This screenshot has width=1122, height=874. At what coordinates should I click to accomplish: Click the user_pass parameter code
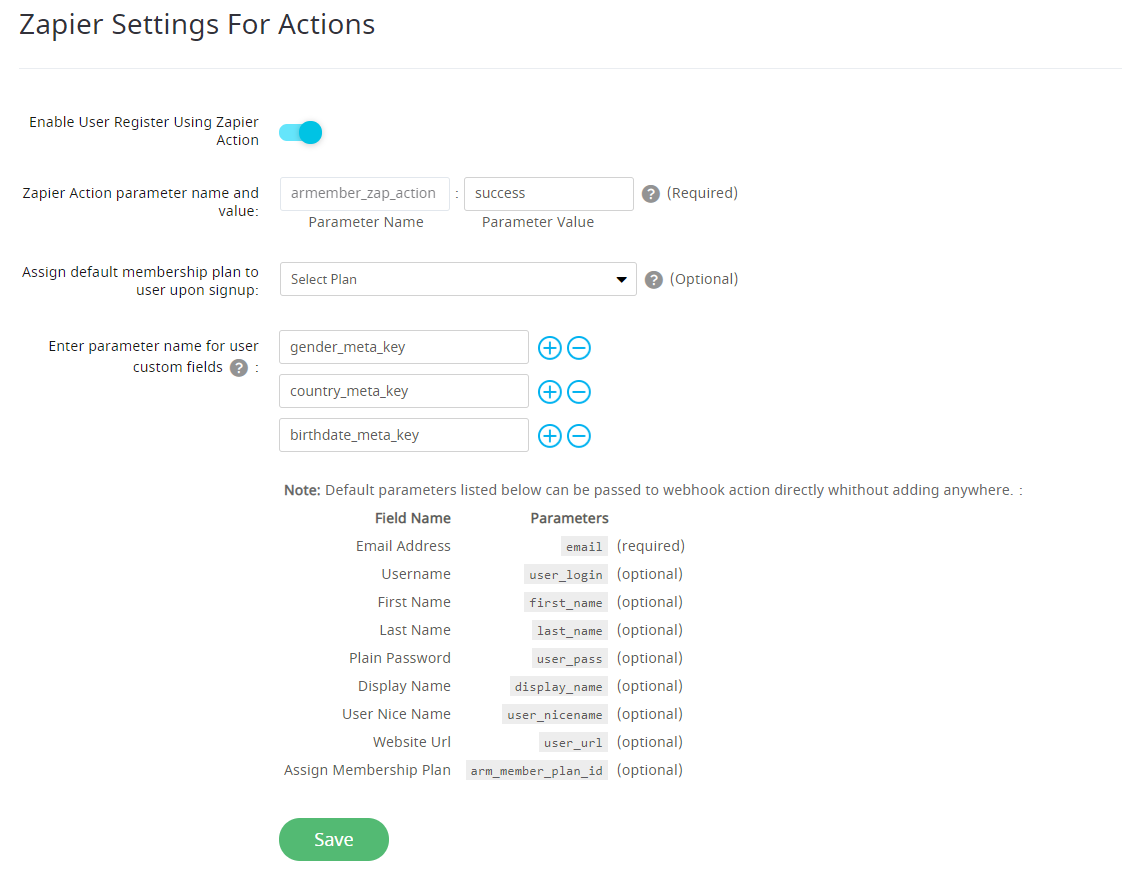[x=570, y=659]
